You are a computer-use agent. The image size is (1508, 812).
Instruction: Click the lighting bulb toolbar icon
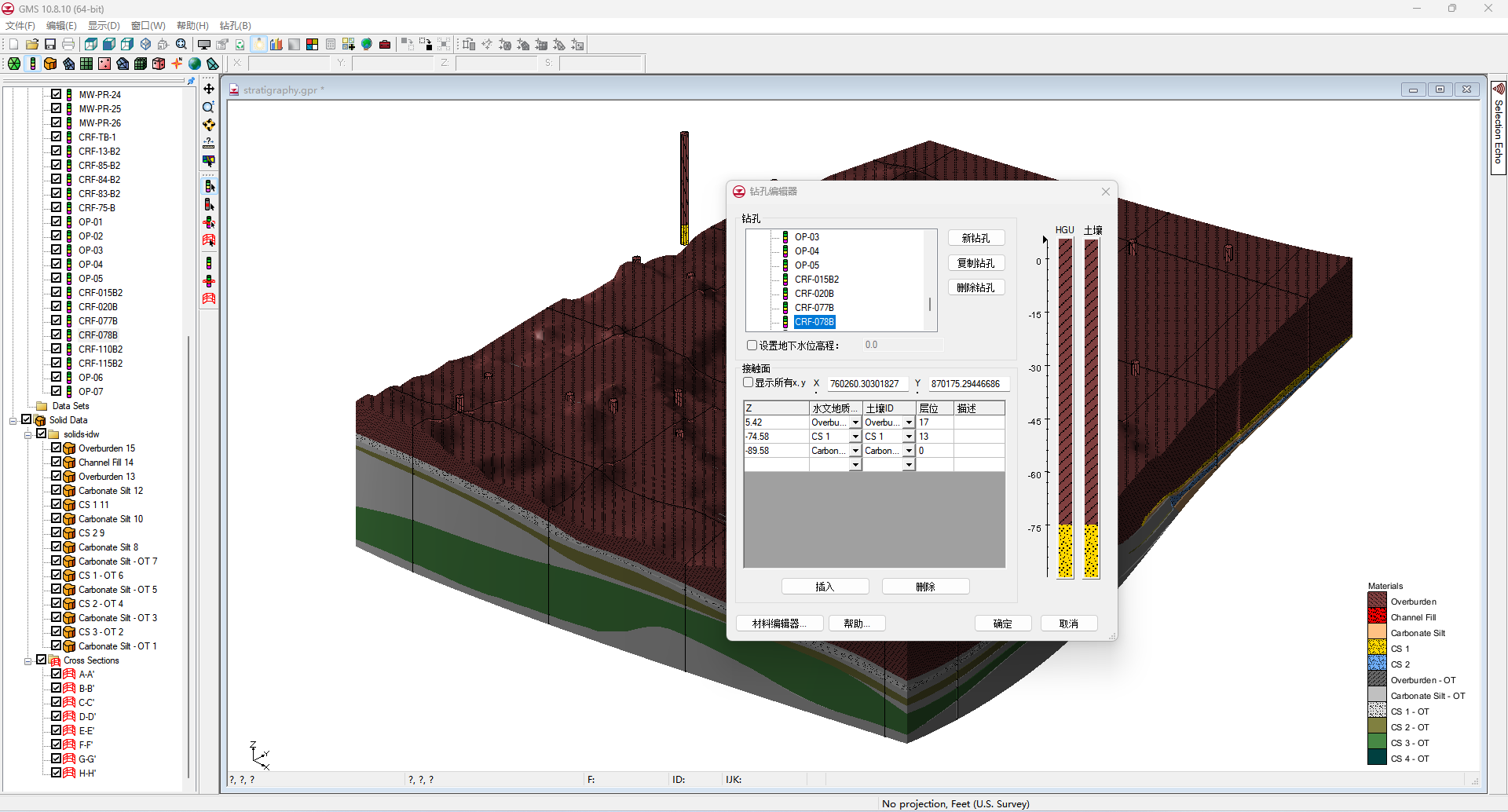258,45
